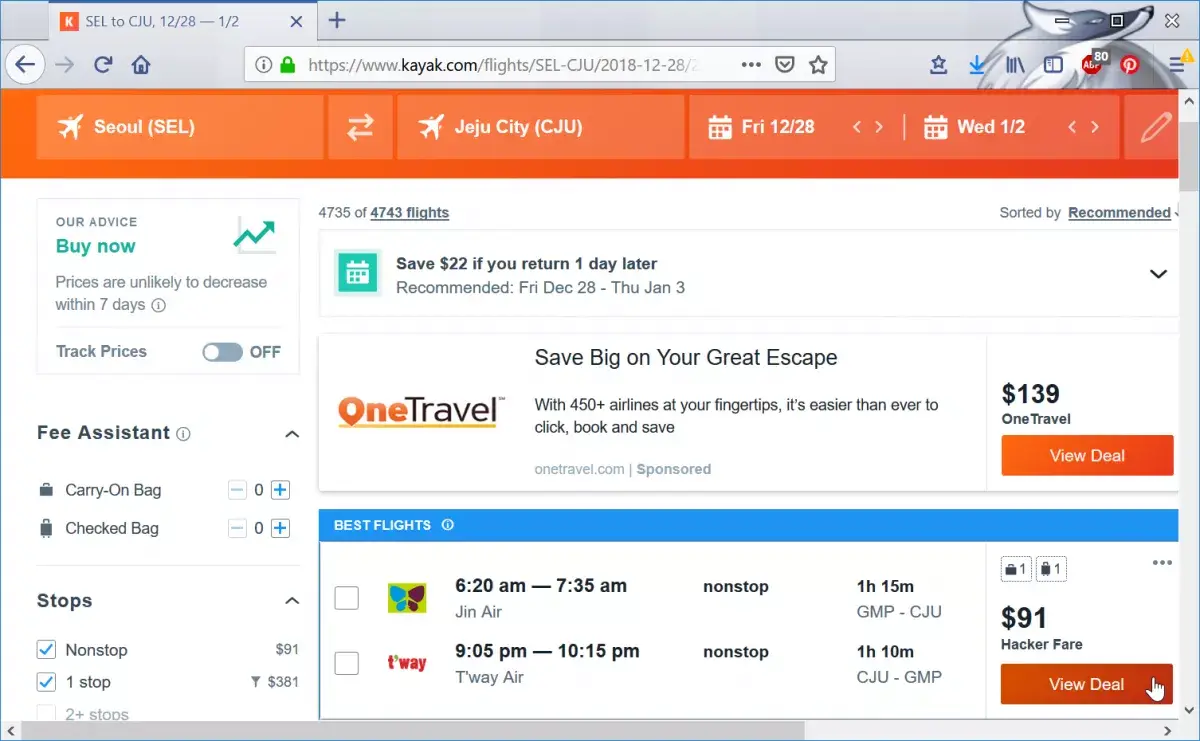
Task: Click the Buy now advice text
Action: (95, 246)
